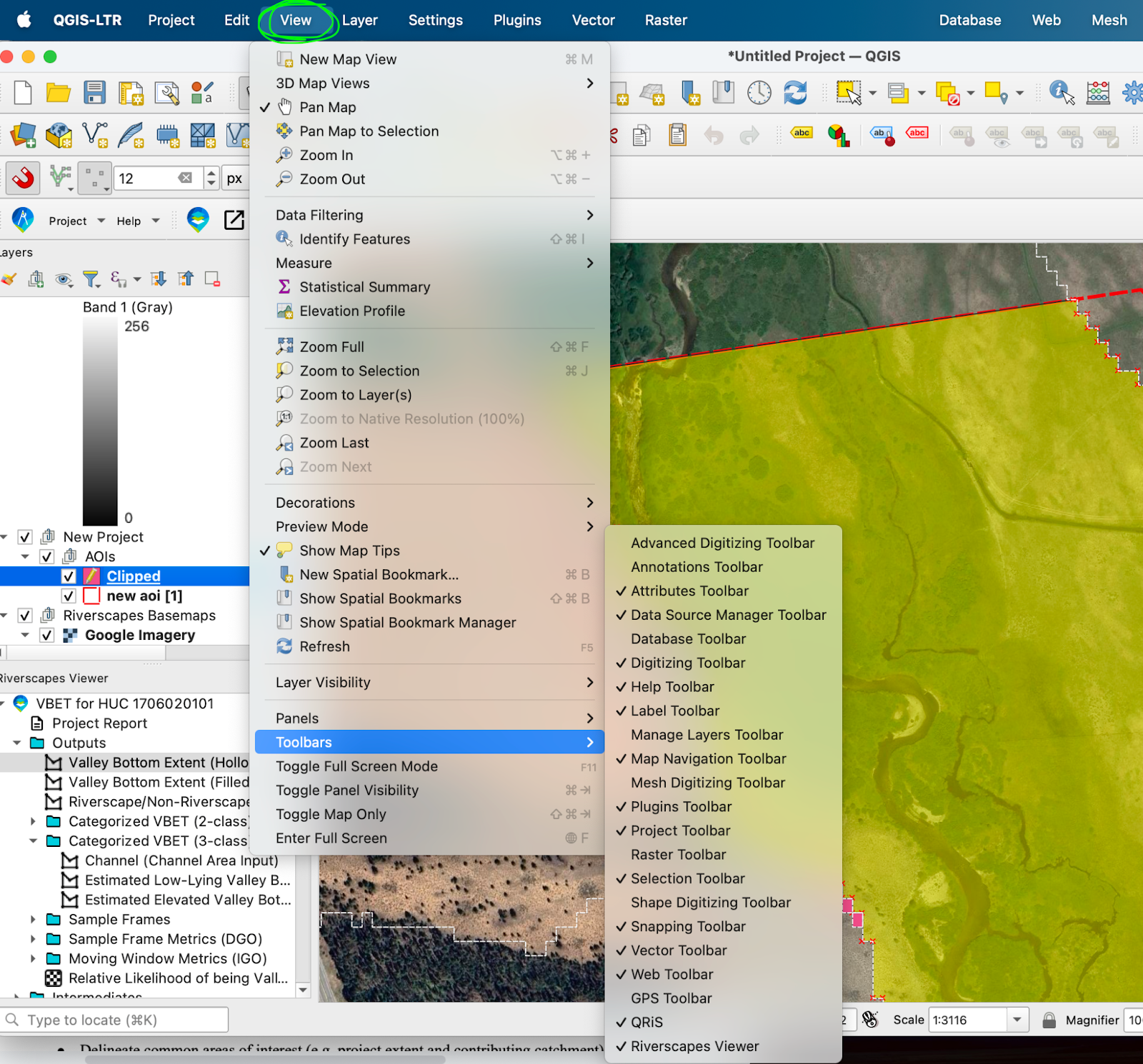Open a project via folder icon

58,92
